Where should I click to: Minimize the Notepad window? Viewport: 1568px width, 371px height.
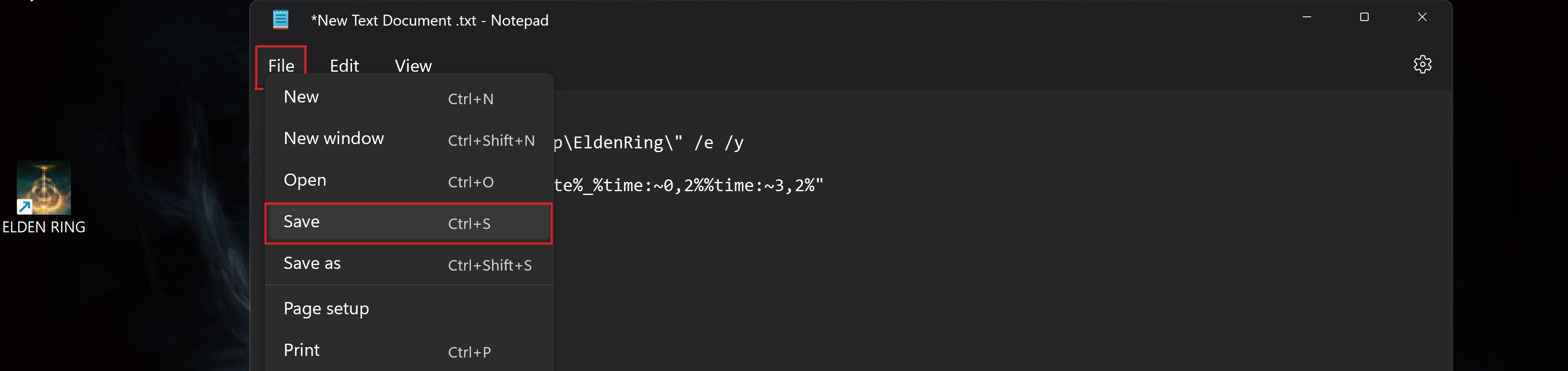[1306, 17]
